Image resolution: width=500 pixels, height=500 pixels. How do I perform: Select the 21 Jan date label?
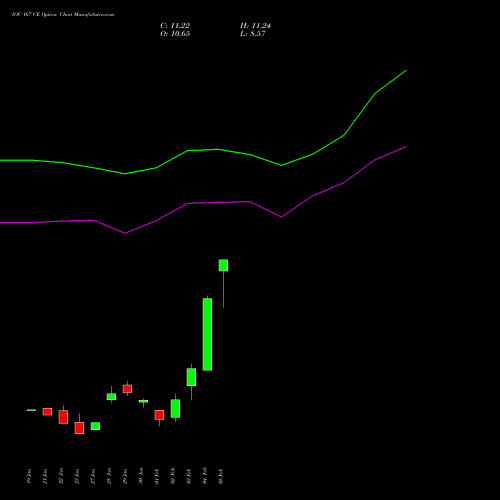pyautogui.click(x=45, y=476)
